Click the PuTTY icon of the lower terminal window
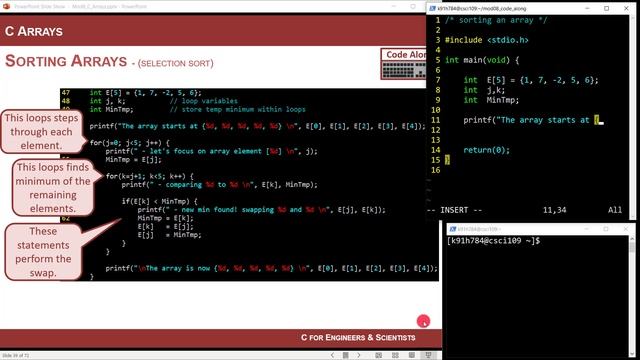Viewport: 640px width, 360px height. click(452, 229)
